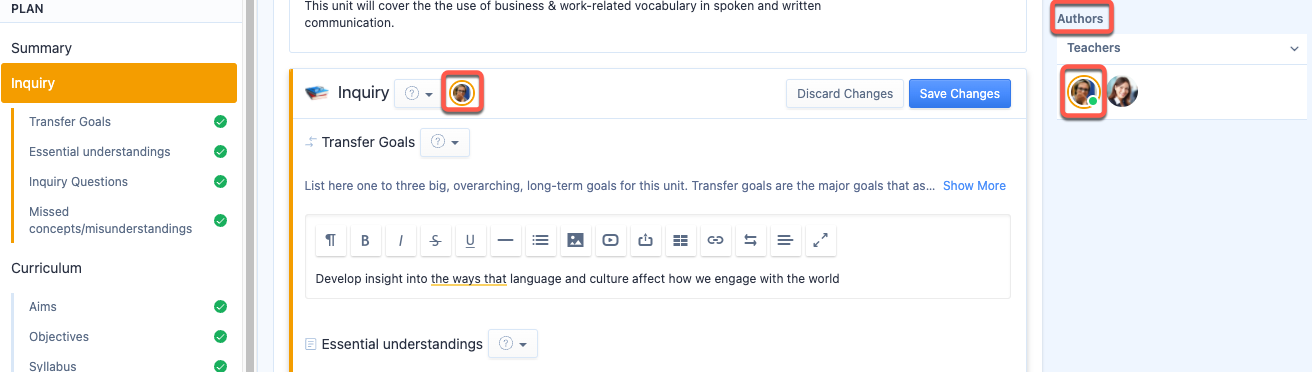Open Summary in the plan sidebar
The image size is (1312, 372).
(42, 48)
